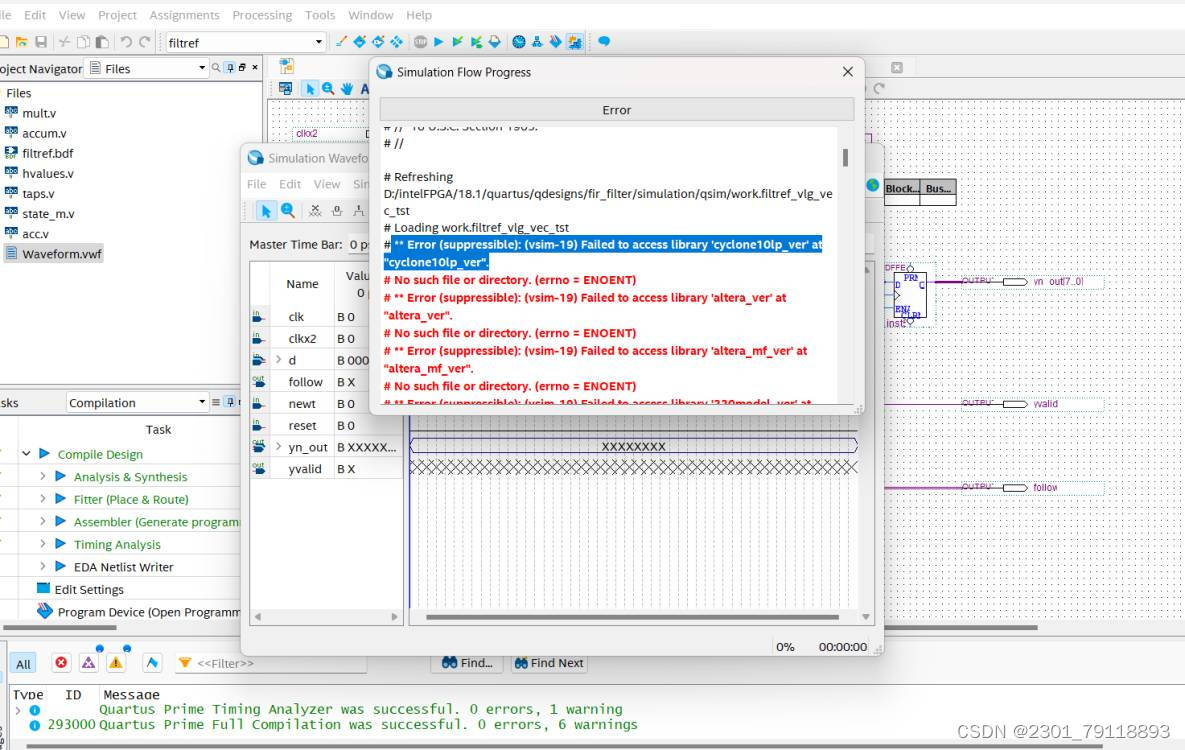Toggle error messages filter button
Viewport: 1185px width, 750px height.
point(62,663)
